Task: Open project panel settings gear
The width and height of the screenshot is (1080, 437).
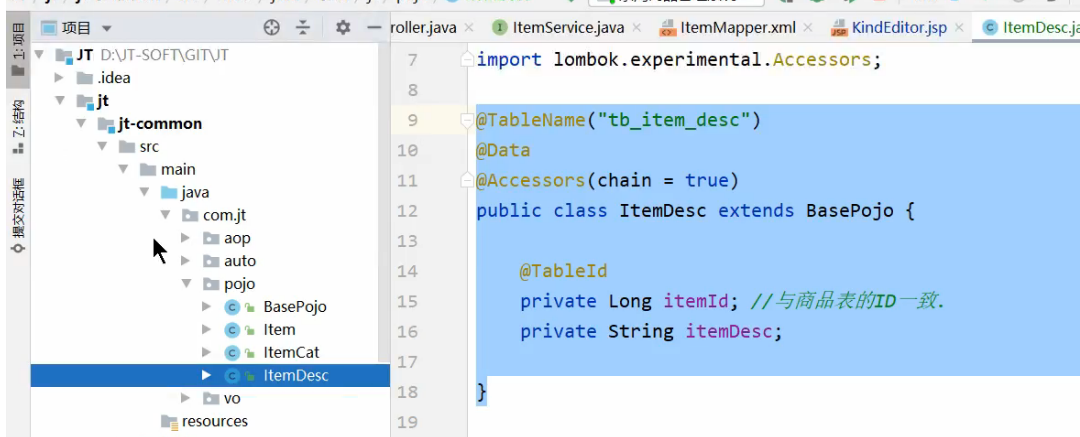Action: [x=342, y=28]
